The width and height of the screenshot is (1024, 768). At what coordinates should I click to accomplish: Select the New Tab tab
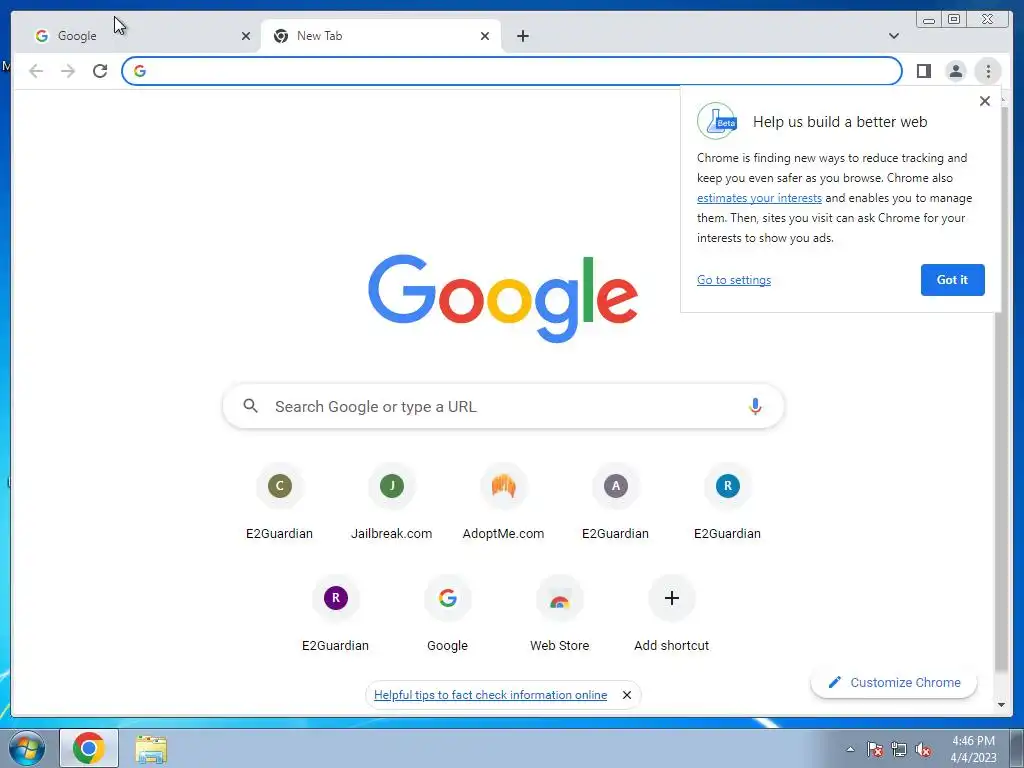coord(381,36)
